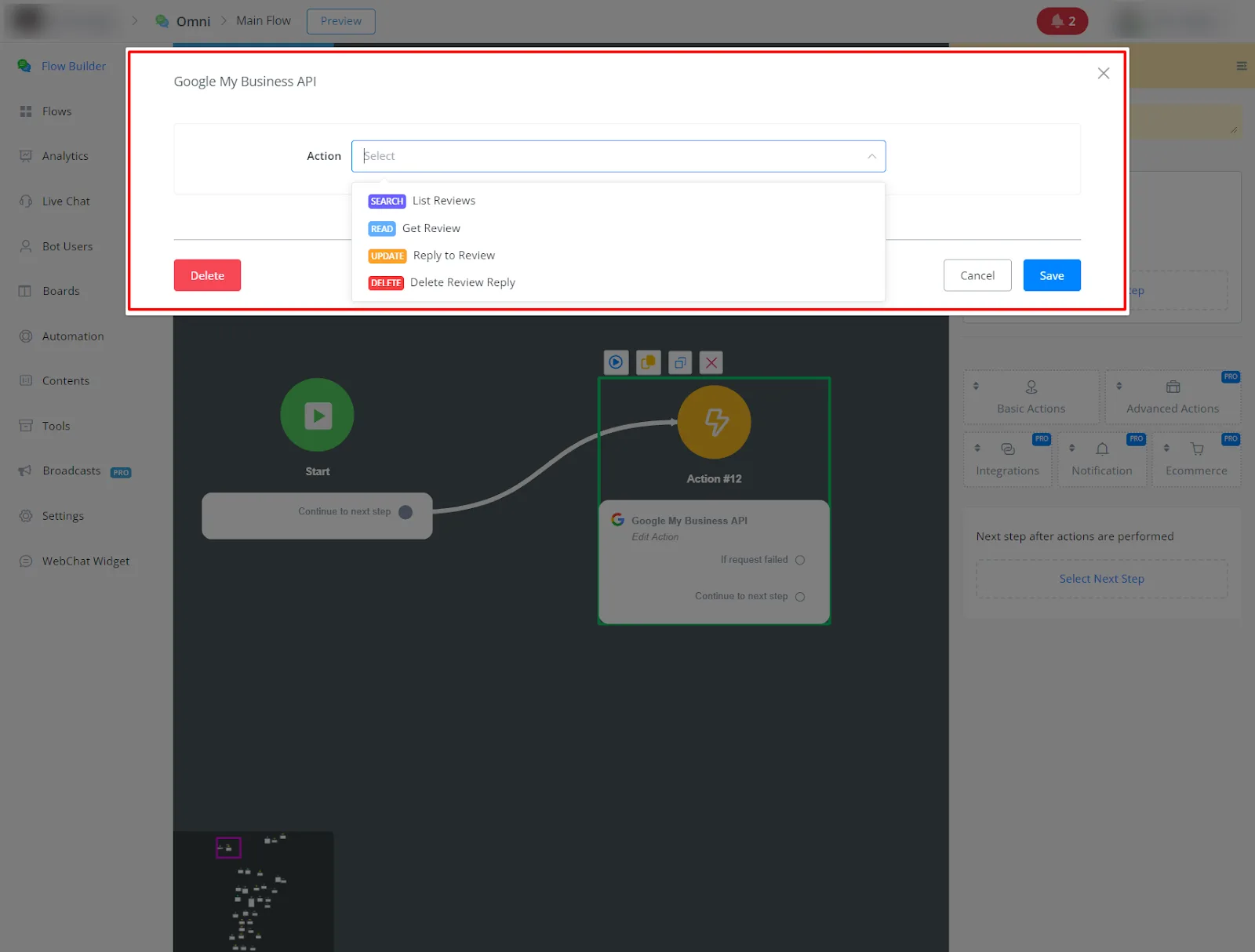Image resolution: width=1255 pixels, height=952 pixels.
Task: Click the Tools box icon
Action: pyautogui.click(x=26, y=426)
